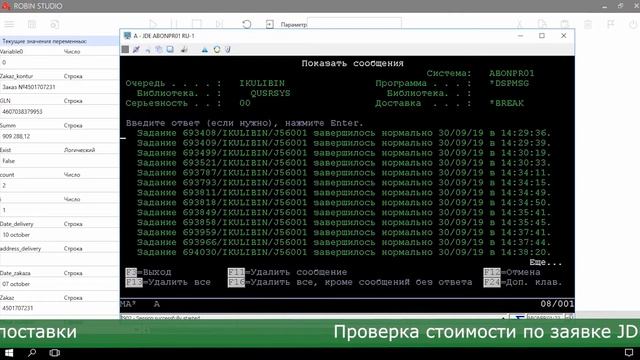Open Windows taskbar search
The image size is (640, 360).
(32, 353)
